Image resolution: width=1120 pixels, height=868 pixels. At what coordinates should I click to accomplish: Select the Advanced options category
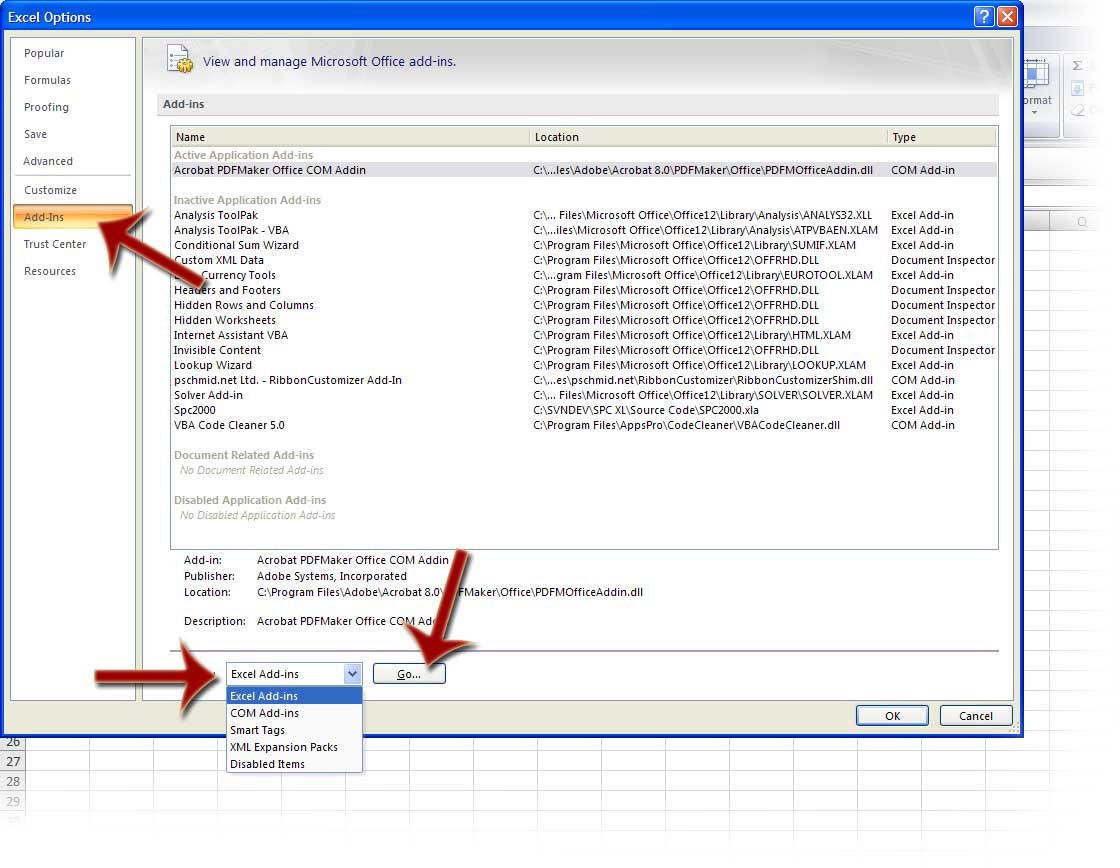point(48,161)
